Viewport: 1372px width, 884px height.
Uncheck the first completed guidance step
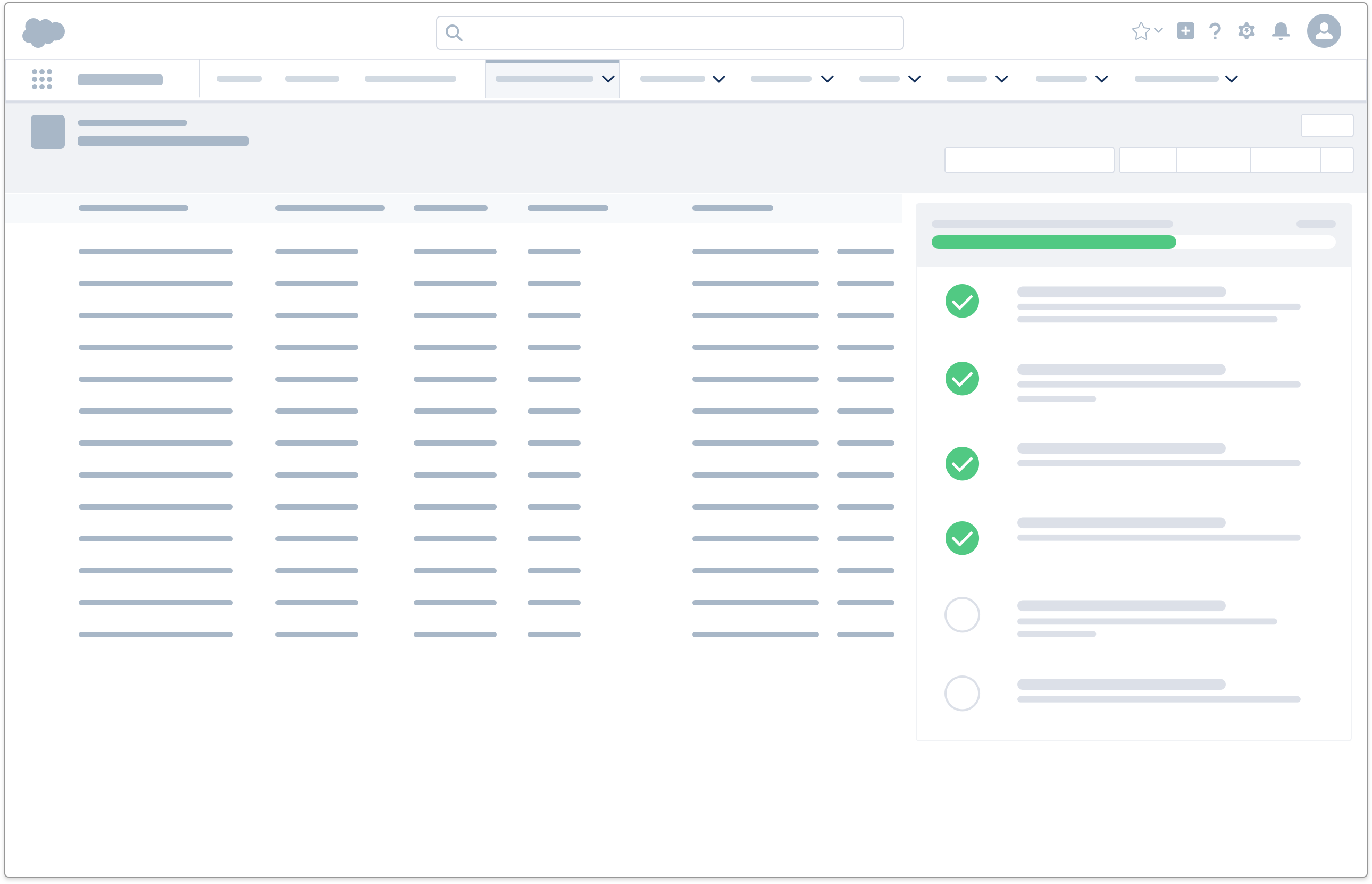[963, 301]
